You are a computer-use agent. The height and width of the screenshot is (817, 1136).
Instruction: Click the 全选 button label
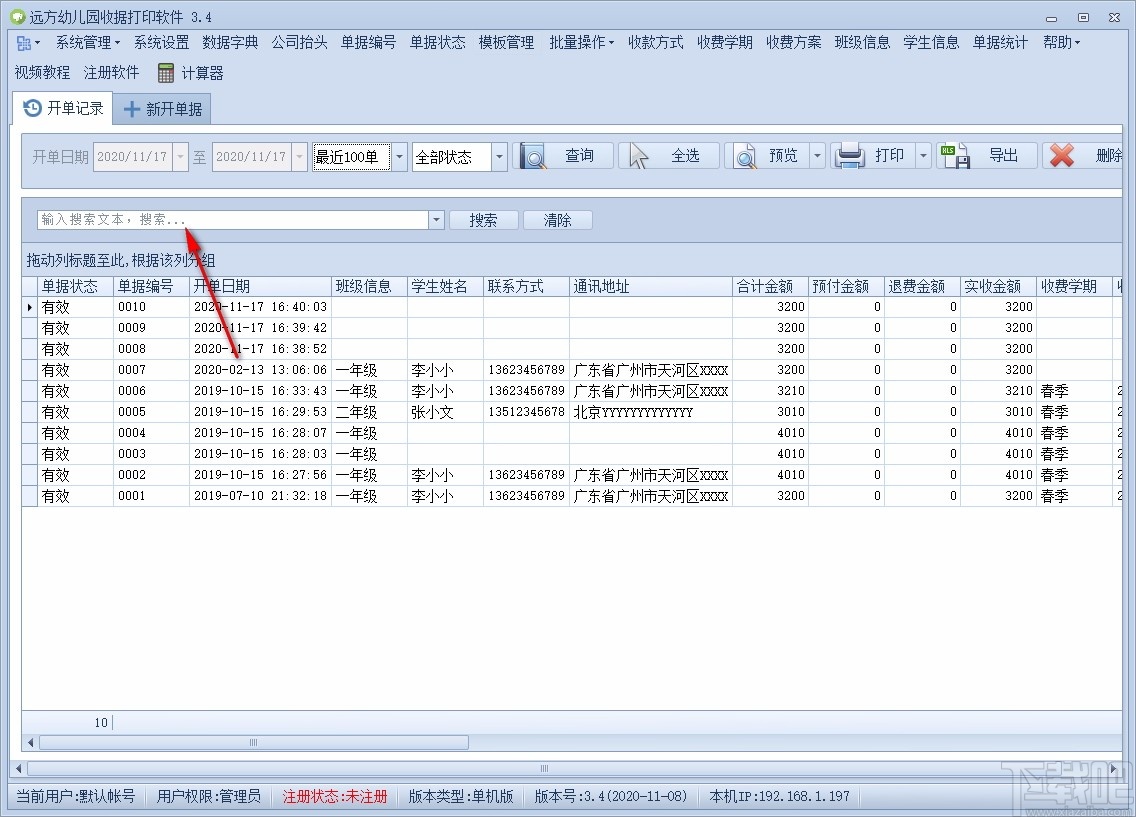coord(685,156)
